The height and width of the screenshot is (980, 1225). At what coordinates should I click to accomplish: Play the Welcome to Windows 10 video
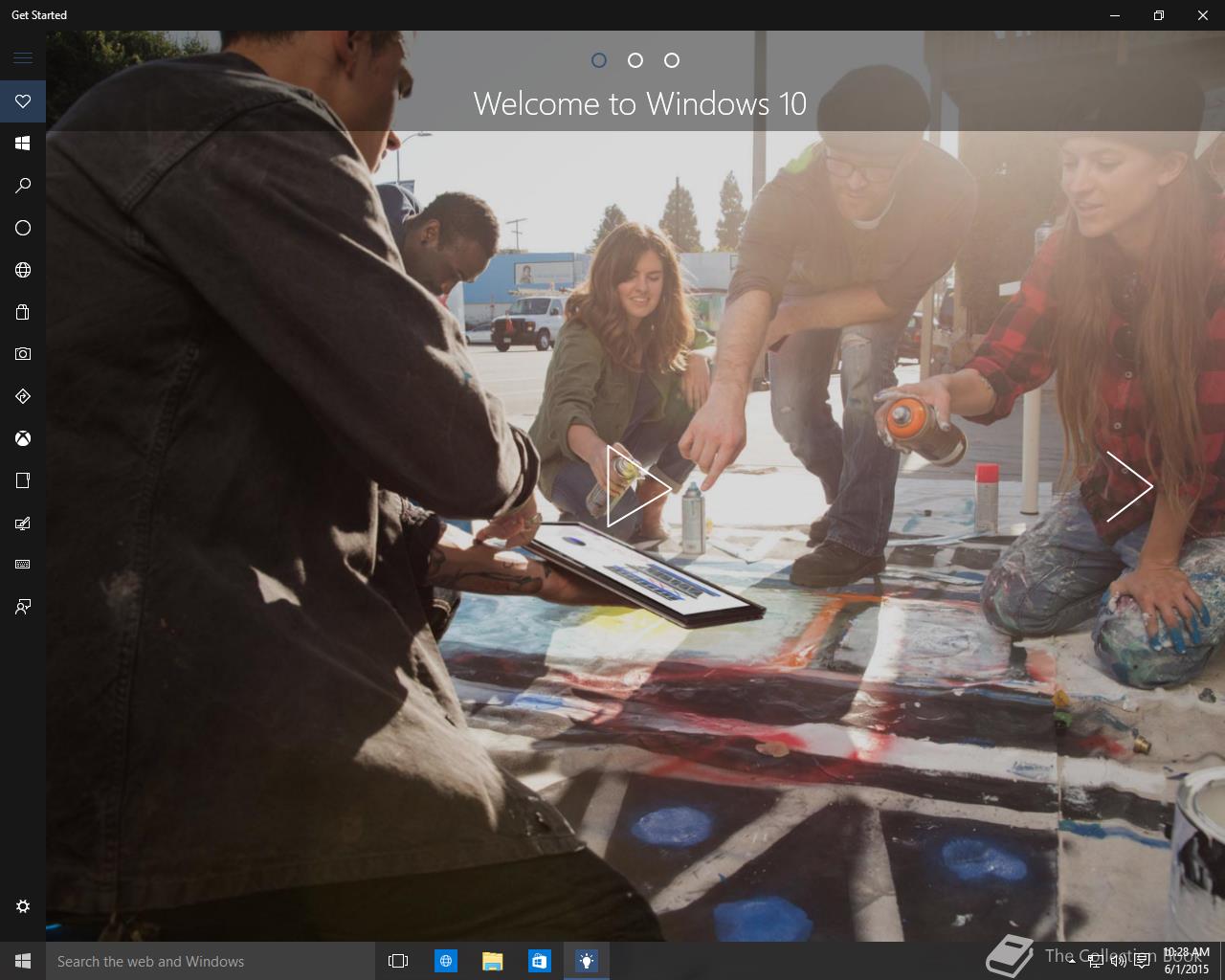(637, 486)
